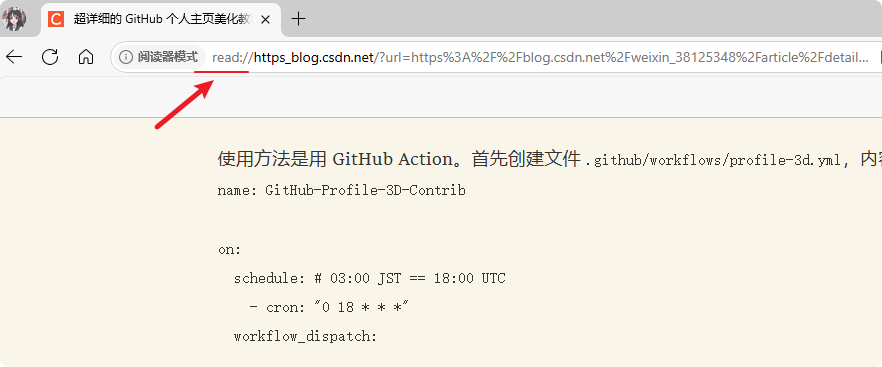Click the read:// prefix in the address bar
Image resolution: width=882 pixels, height=367 pixels.
232,57
